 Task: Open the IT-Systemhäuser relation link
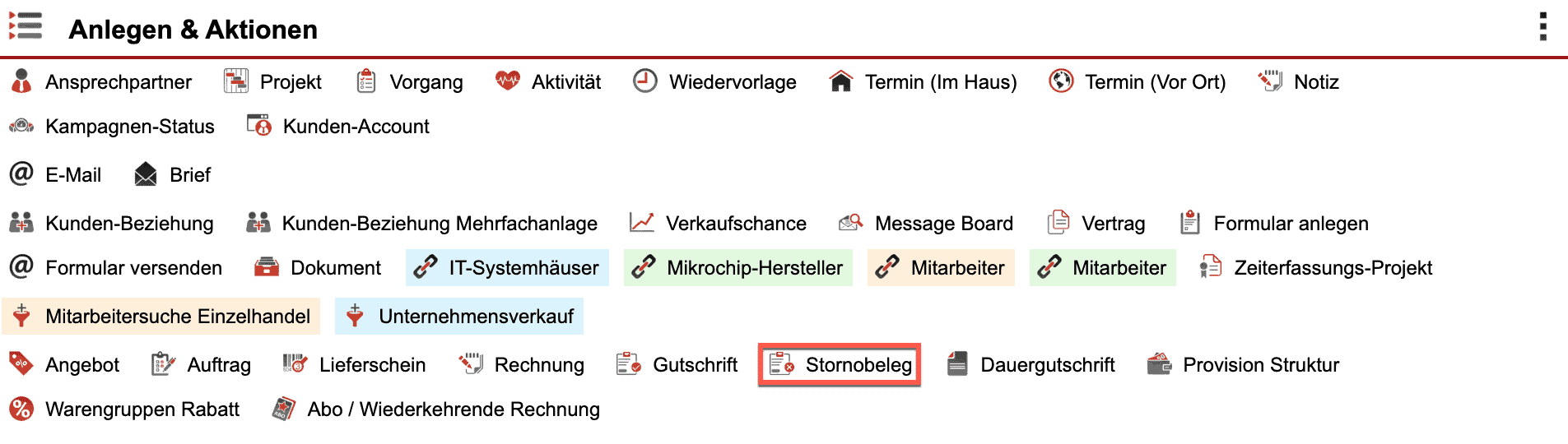pyautogui.click(x=507, y=267)
